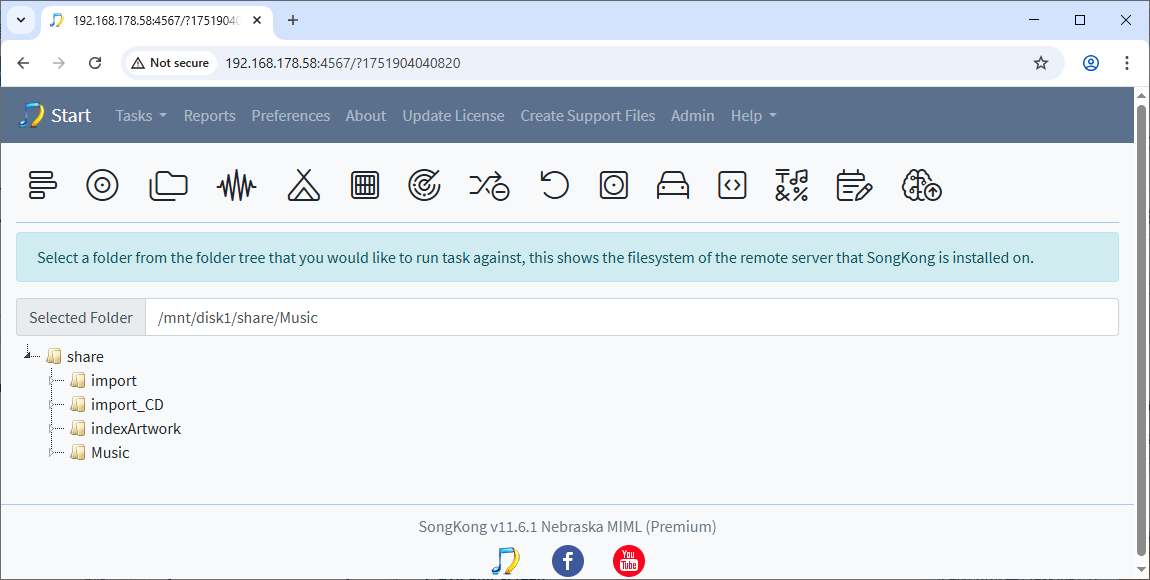Click the SongKong music note logo in navbar
The height and width of the screenshot is (580, 1150).
32,115
